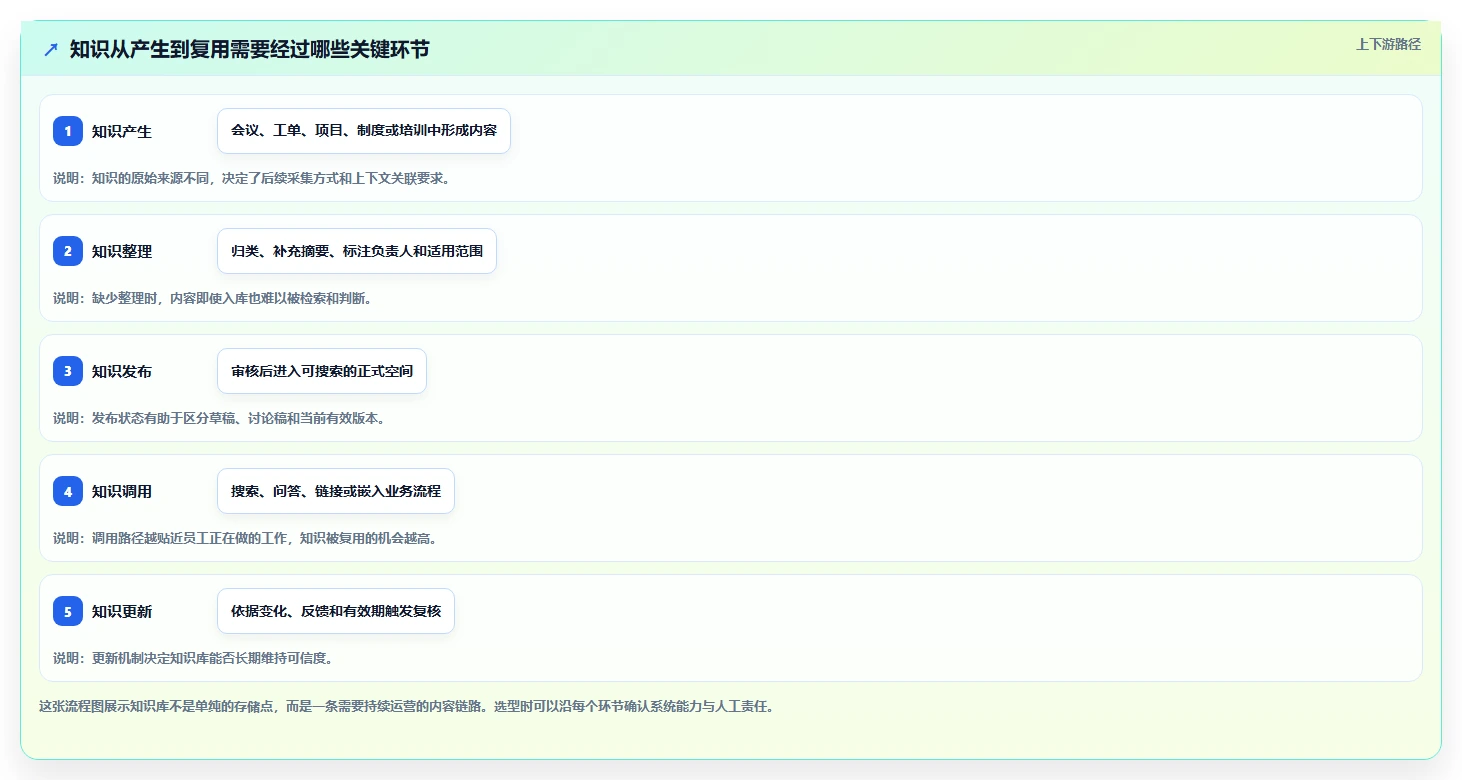The width and height of the screenshot is (1462, 780).
Task: Click the 依据变化、反馈和有效期触发复核 chip
Action: [336, 611]
